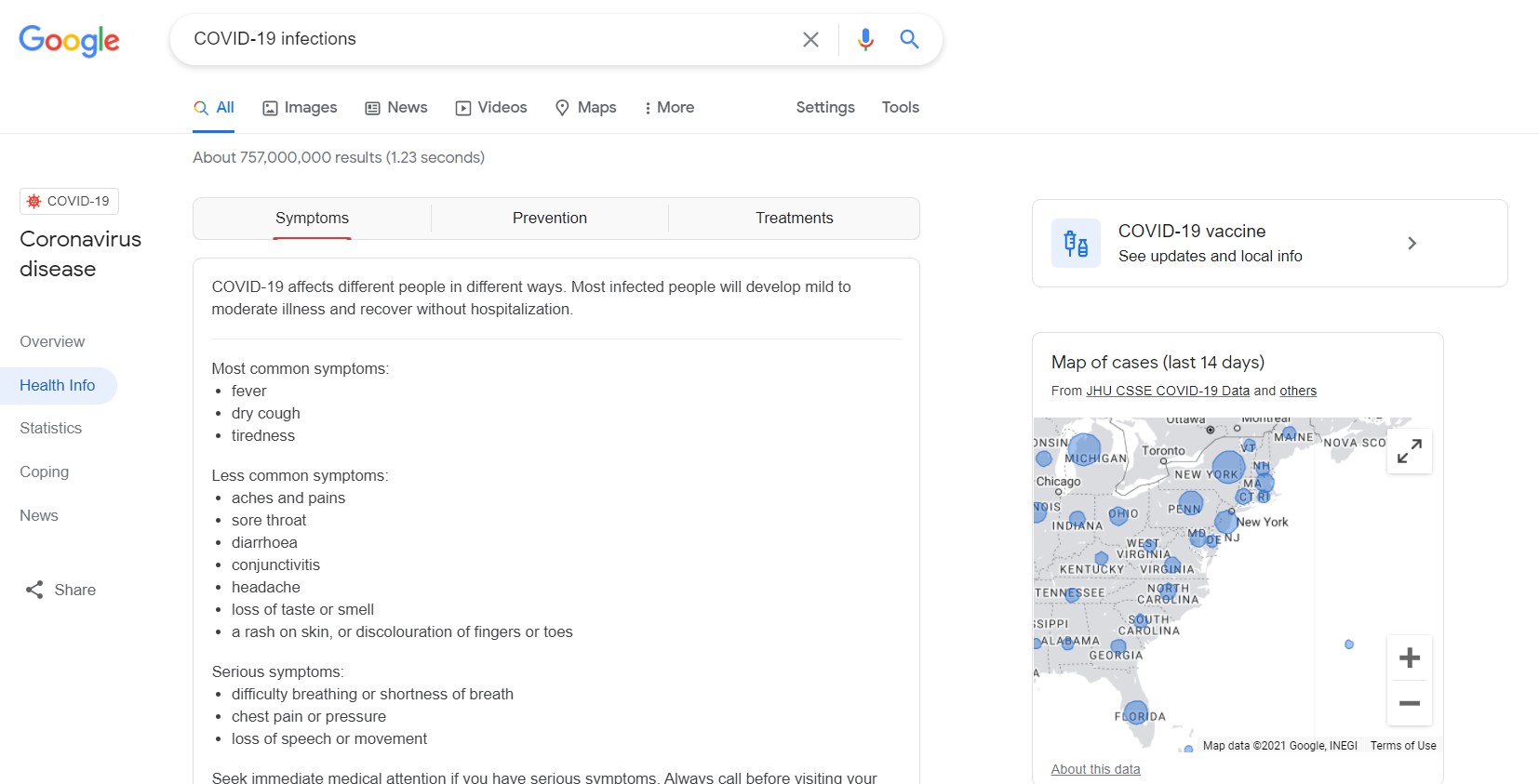Open the More search options menu
This screenshot has width=1539, height=784.
[669, 108]
